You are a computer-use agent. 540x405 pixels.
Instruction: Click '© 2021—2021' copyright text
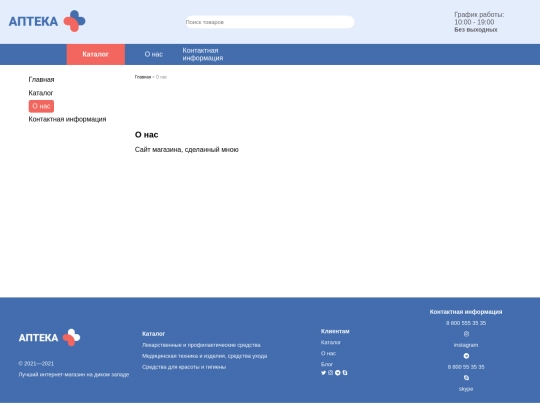(36, 364)
